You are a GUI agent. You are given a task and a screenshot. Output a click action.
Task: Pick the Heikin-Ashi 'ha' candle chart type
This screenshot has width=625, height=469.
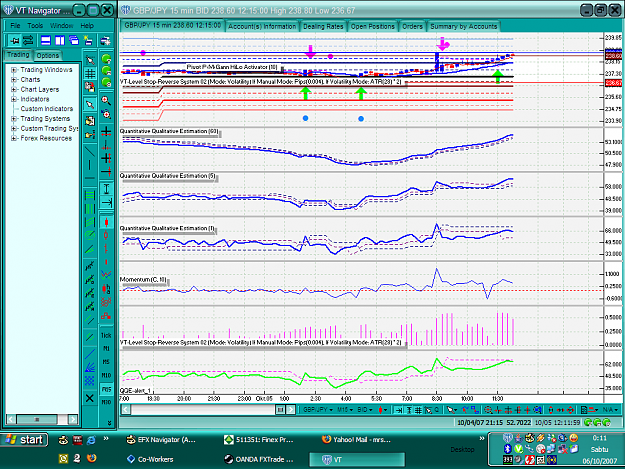[106, 288]
